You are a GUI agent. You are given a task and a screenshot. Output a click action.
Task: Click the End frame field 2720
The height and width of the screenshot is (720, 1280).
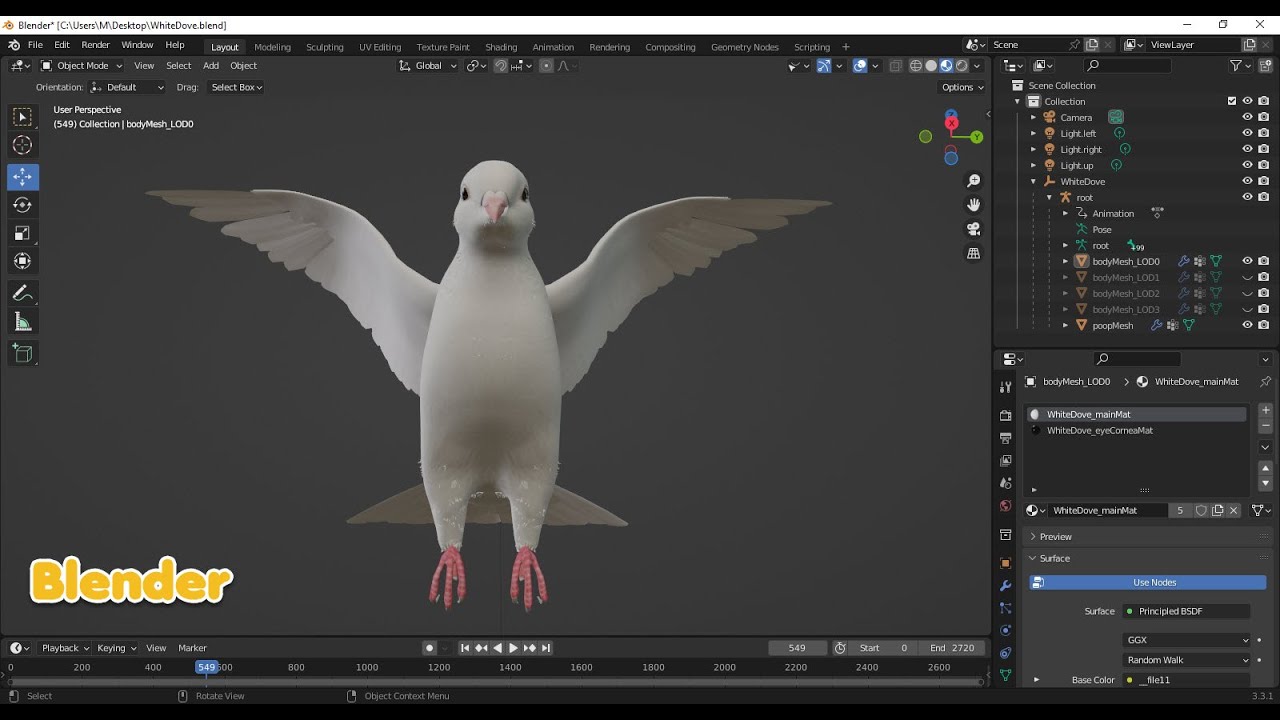pos(950,648)
